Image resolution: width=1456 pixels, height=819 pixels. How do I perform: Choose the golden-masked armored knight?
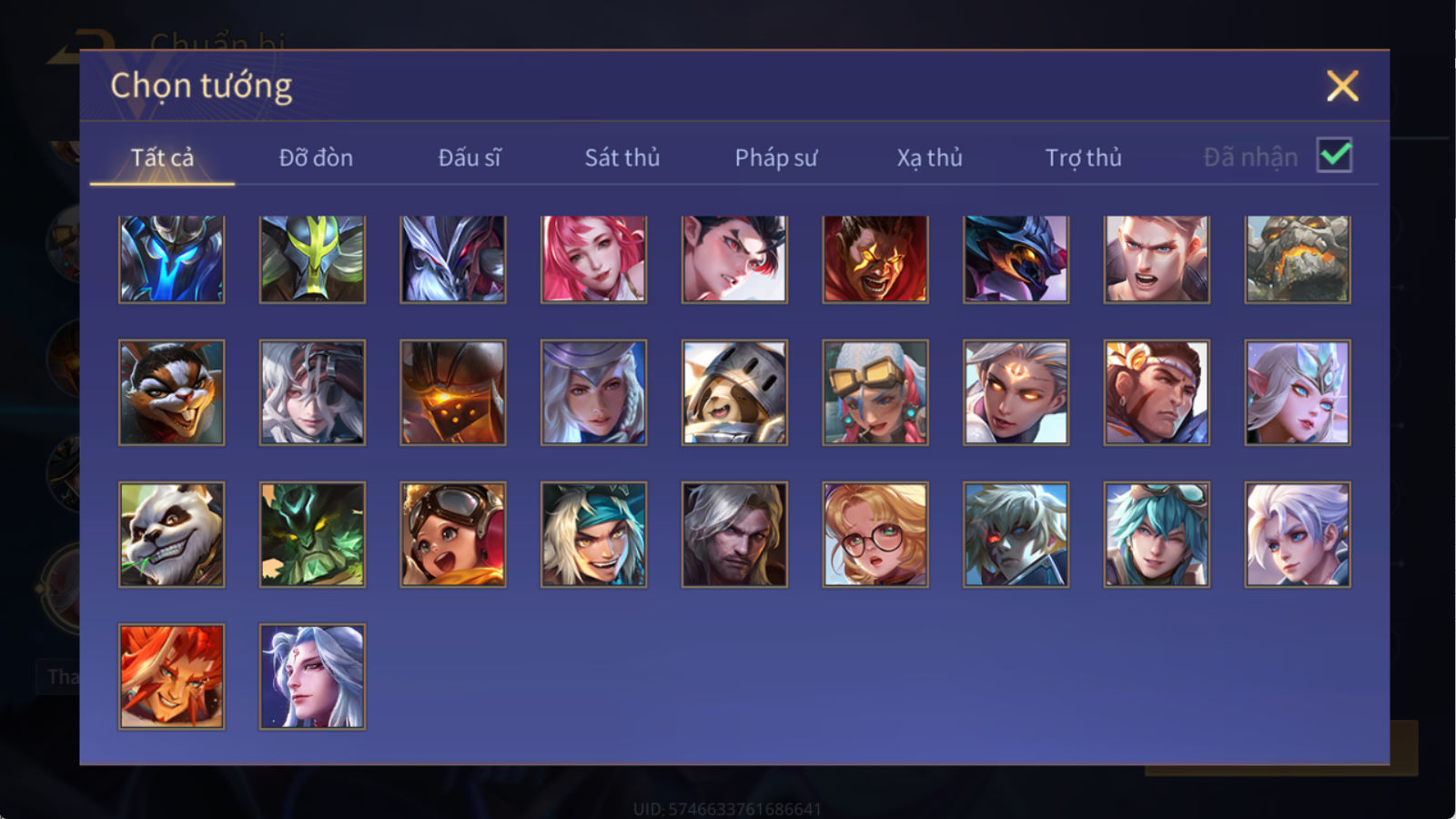[453, 392]
